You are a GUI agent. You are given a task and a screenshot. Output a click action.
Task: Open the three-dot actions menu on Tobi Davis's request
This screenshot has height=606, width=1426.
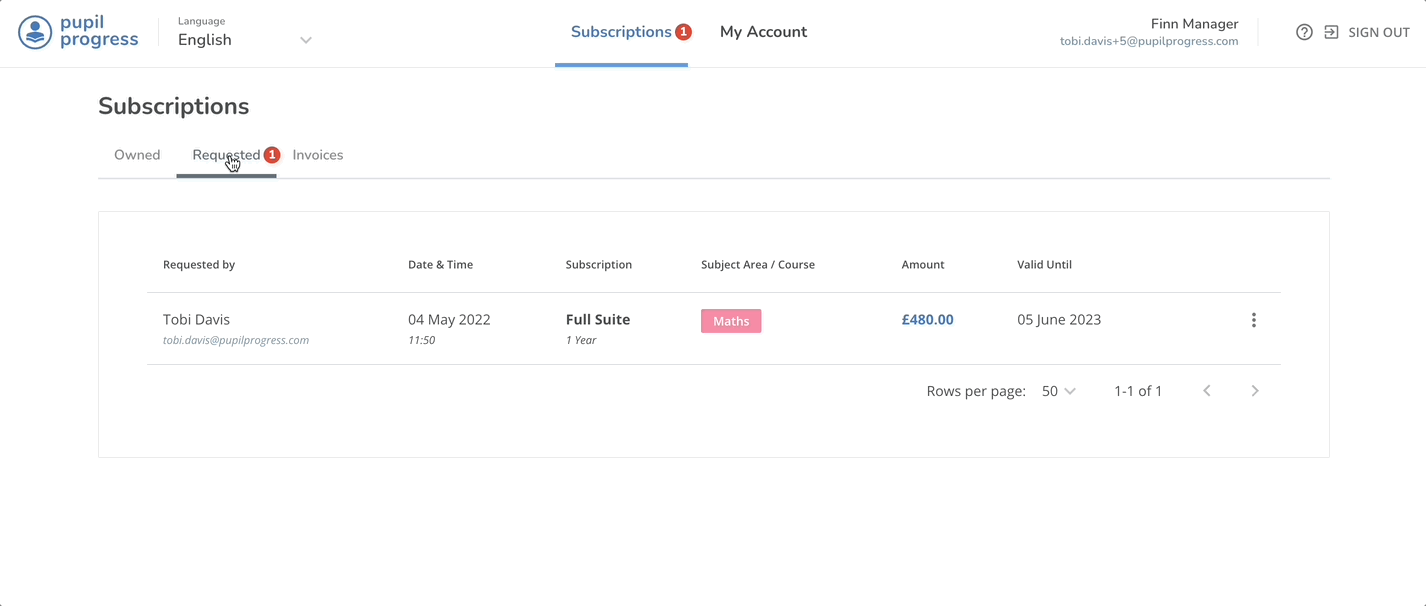[1253, 319]
